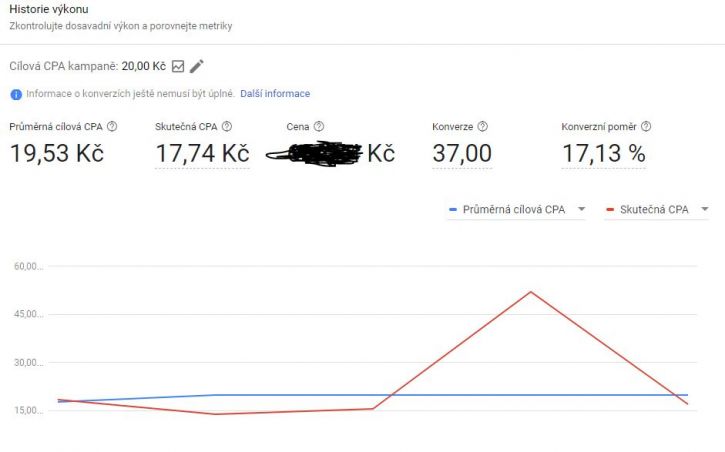Click the red legend swatch for Skutečná CPA
Image resolution: width=725 pixels, height=452 pixels.
coord(610,210)
